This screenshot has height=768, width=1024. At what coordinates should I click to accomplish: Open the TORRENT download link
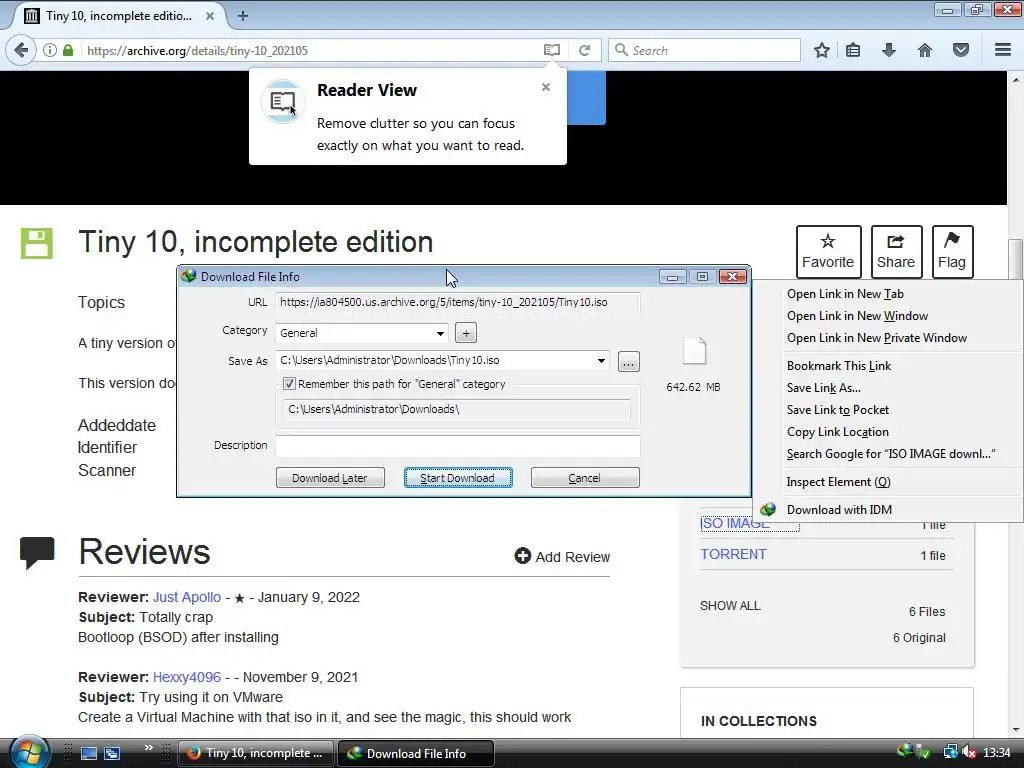pyautogui.click(x=733, y=554)
